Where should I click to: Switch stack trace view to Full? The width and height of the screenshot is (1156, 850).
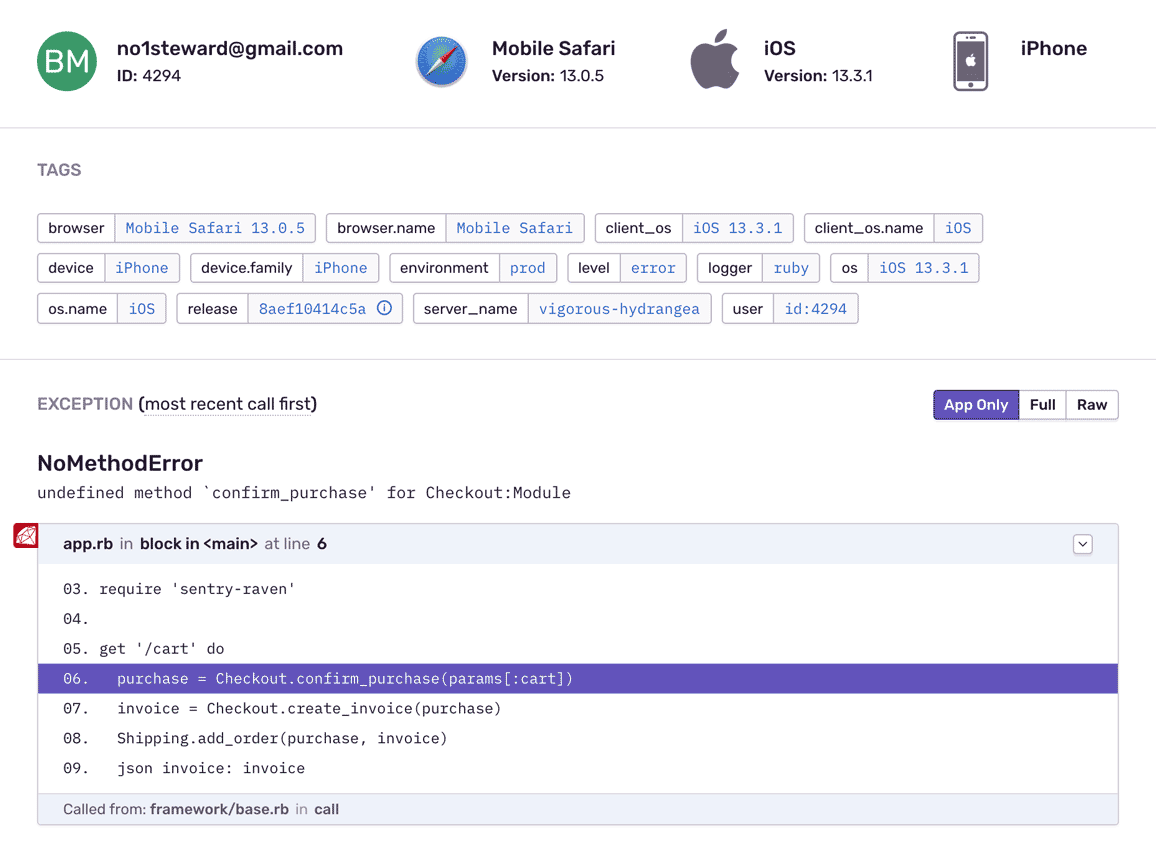pyautogui.click(x=1042, y=405)
